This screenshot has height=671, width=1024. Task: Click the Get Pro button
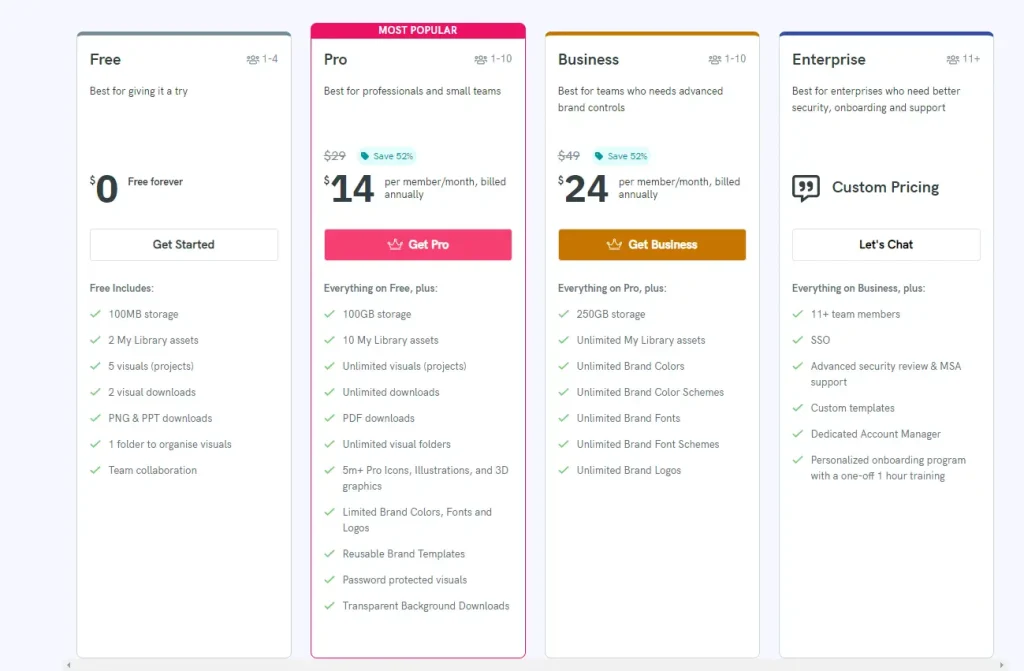pos(417,245)
